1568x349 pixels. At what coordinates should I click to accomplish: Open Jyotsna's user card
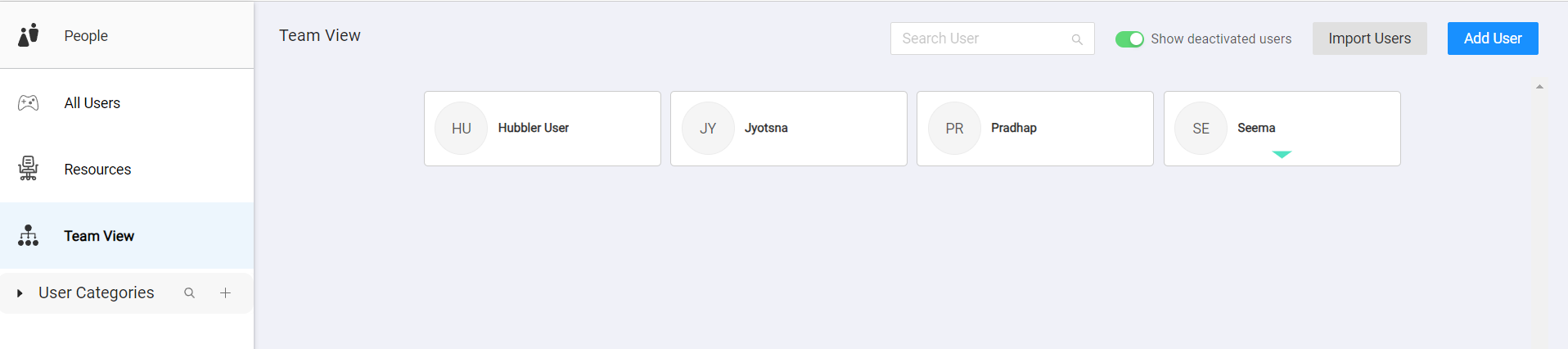coord(788,129)
